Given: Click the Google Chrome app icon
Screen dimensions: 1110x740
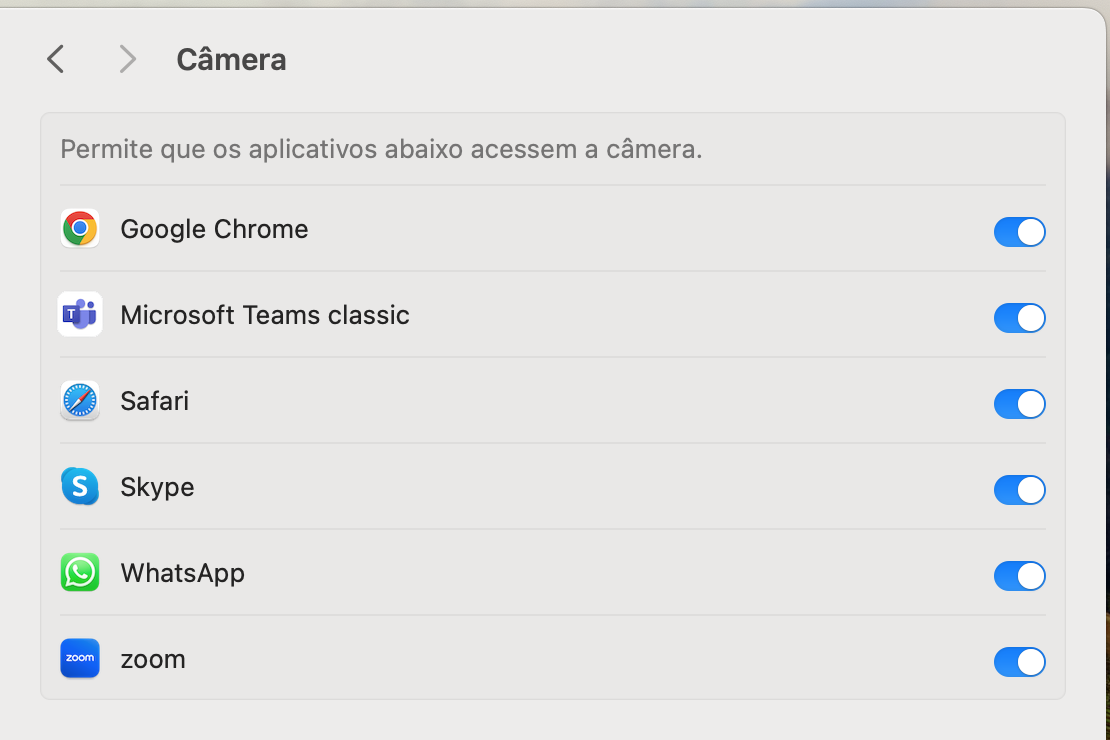Looking at the screenshot, I should click(80, 229).
